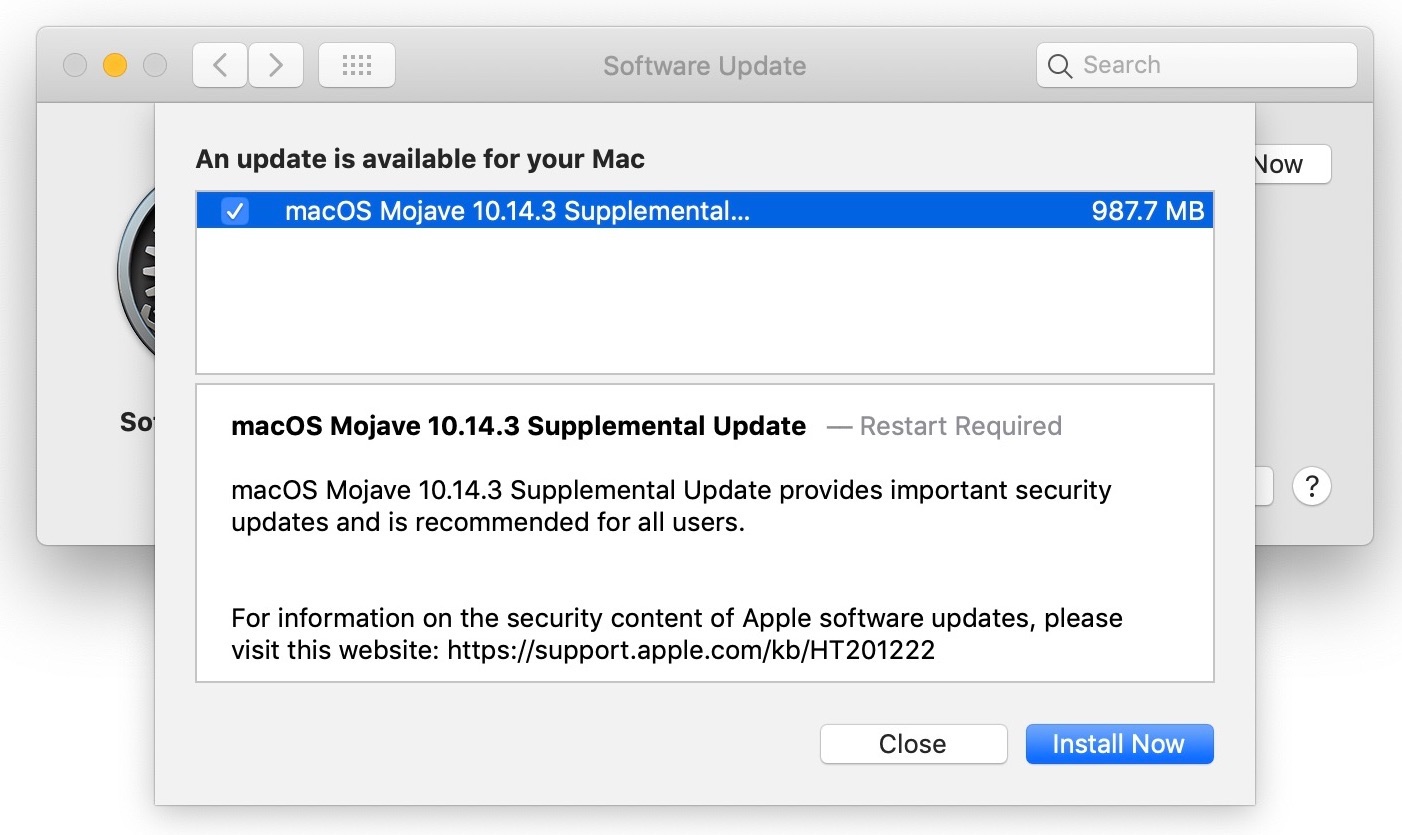Click the gray zoom window button
This screenshot has height=835, width=1402.
[x=155, y=66]
